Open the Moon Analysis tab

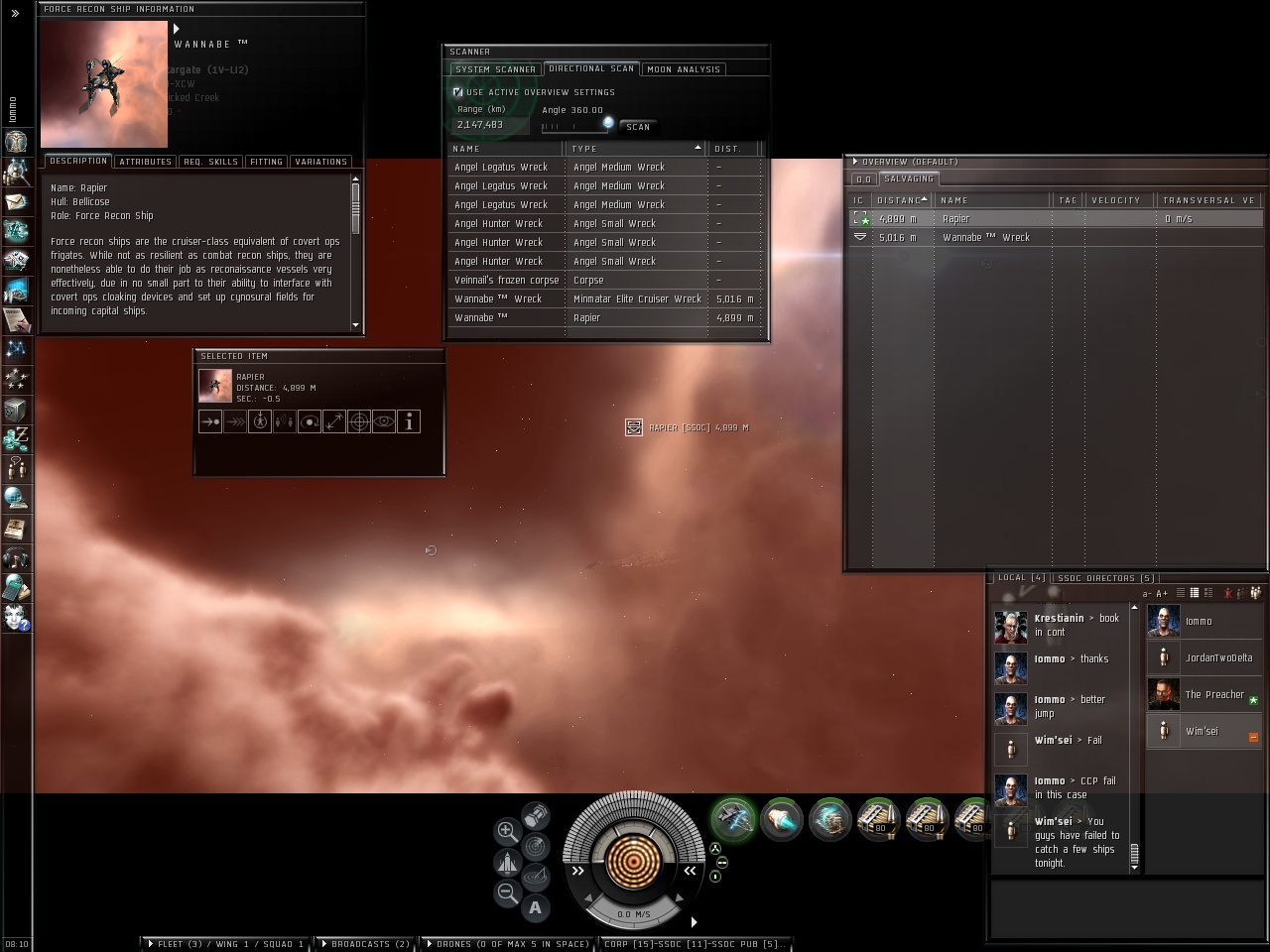684,69
